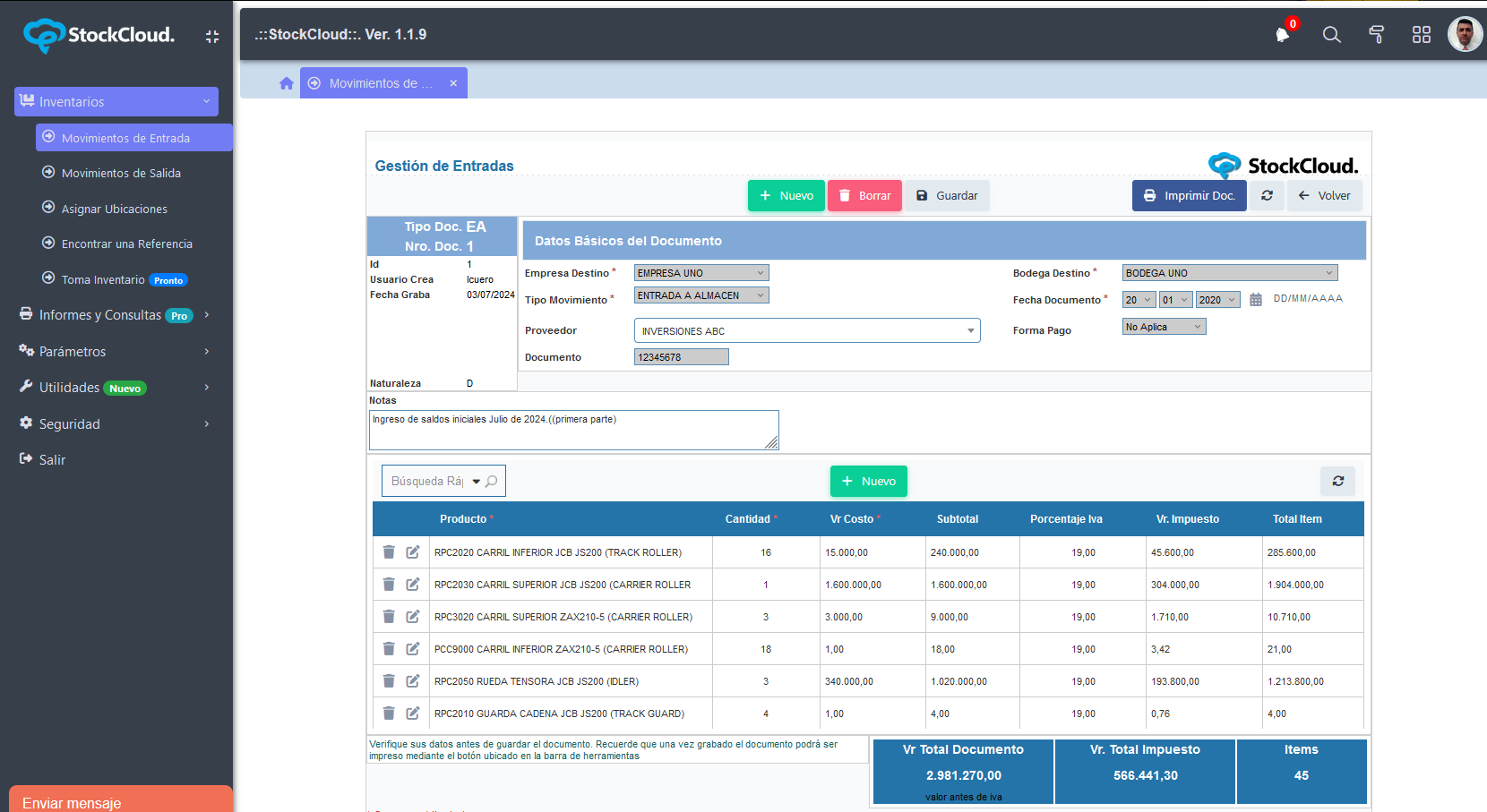This screenshot has width=1487, height=812.
Task: Open the search magnifier in top bar
Action: (1331, 35)
